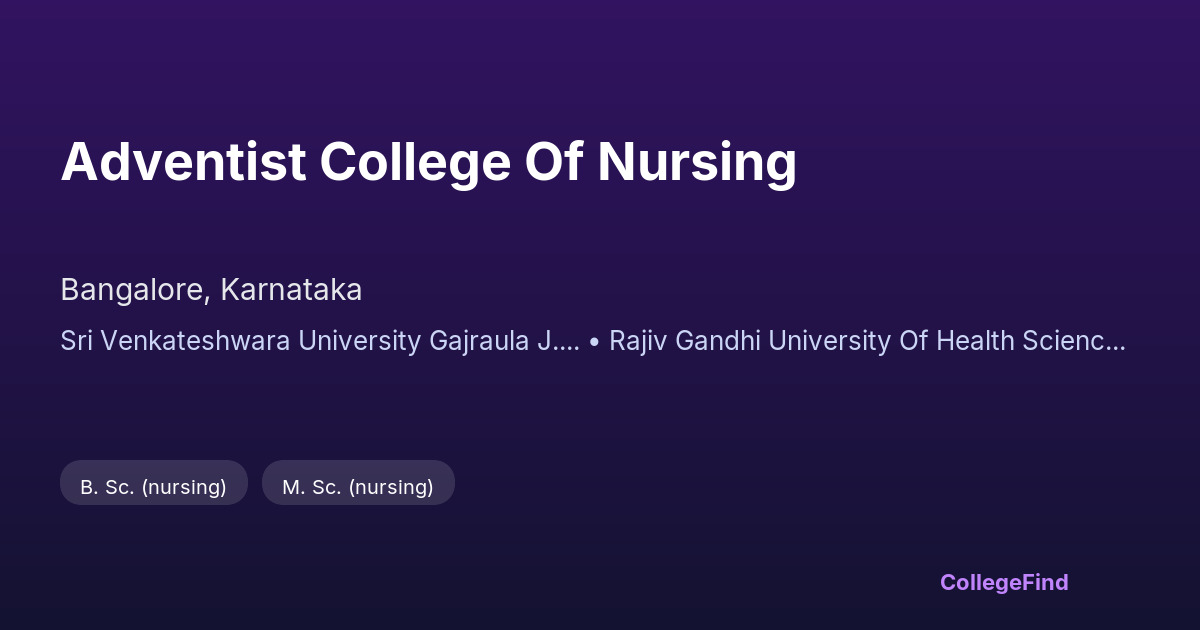Viewport: 1200px width, 630px height.
Task: Click the bullet separator between universities
Action: pos(594,341)
